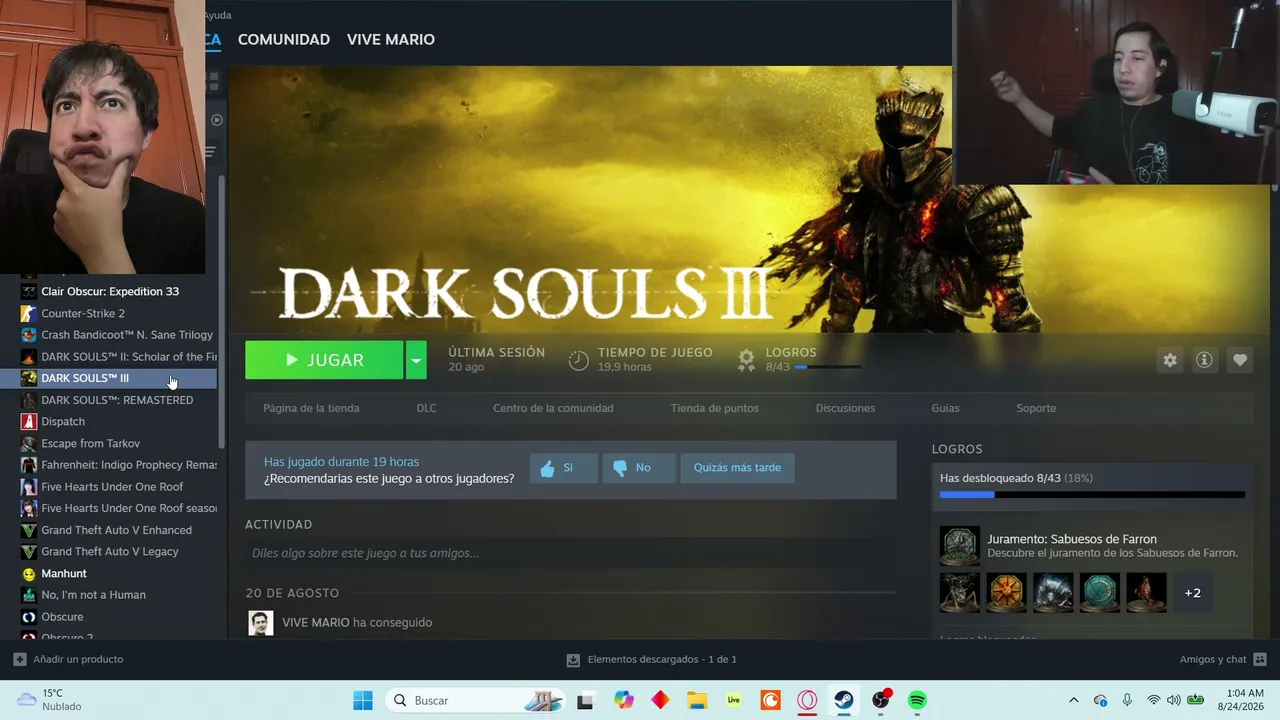Click the unlocked achievements progress bar
The width and height of the screenshot is (1280, 720).
1092,495
